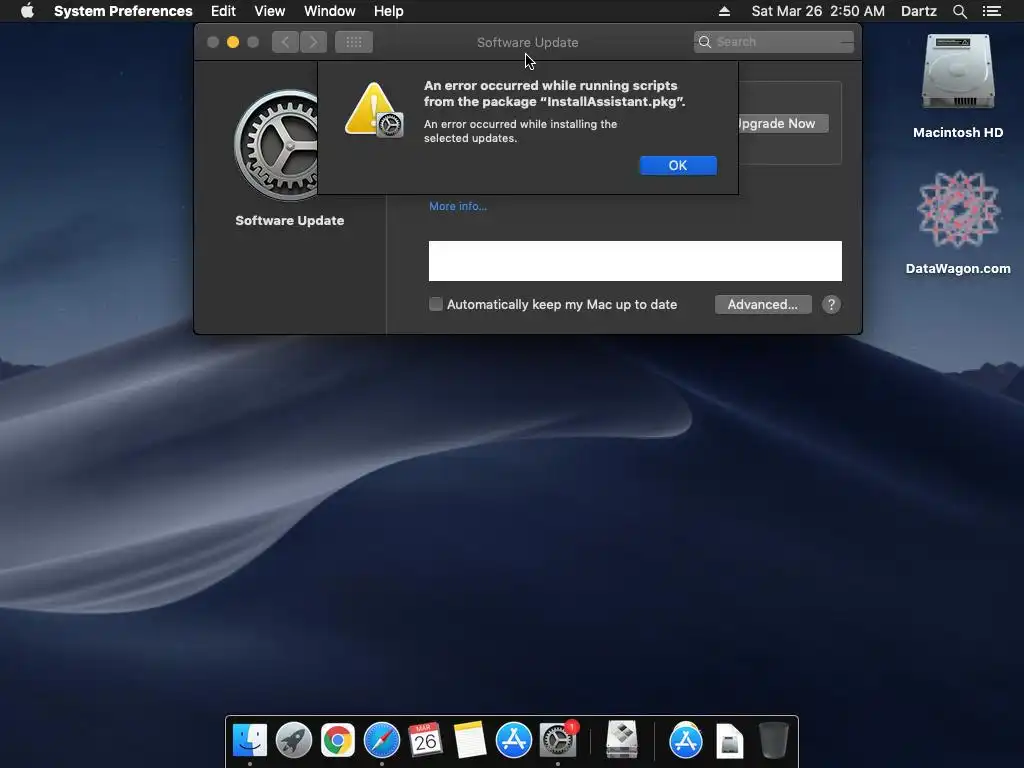Click the white update status area

point(635,261)
